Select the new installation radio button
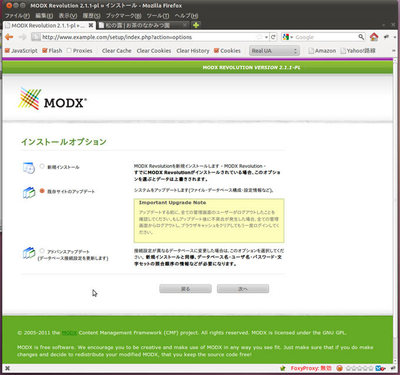This screenshot has height=375, width=400. [x=42, y=166]
